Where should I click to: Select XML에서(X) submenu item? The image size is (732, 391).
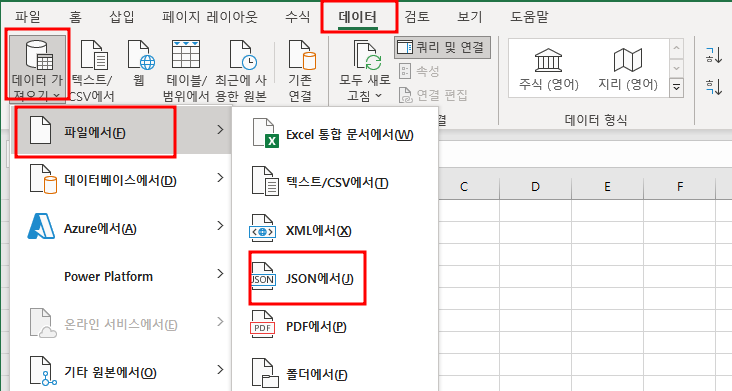(335, 230)
